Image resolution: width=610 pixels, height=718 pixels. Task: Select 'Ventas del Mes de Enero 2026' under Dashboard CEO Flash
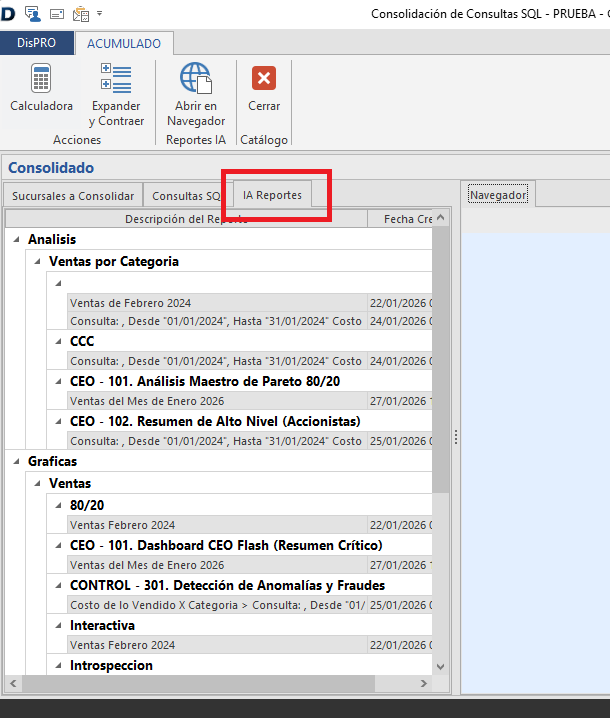[250, 565]
